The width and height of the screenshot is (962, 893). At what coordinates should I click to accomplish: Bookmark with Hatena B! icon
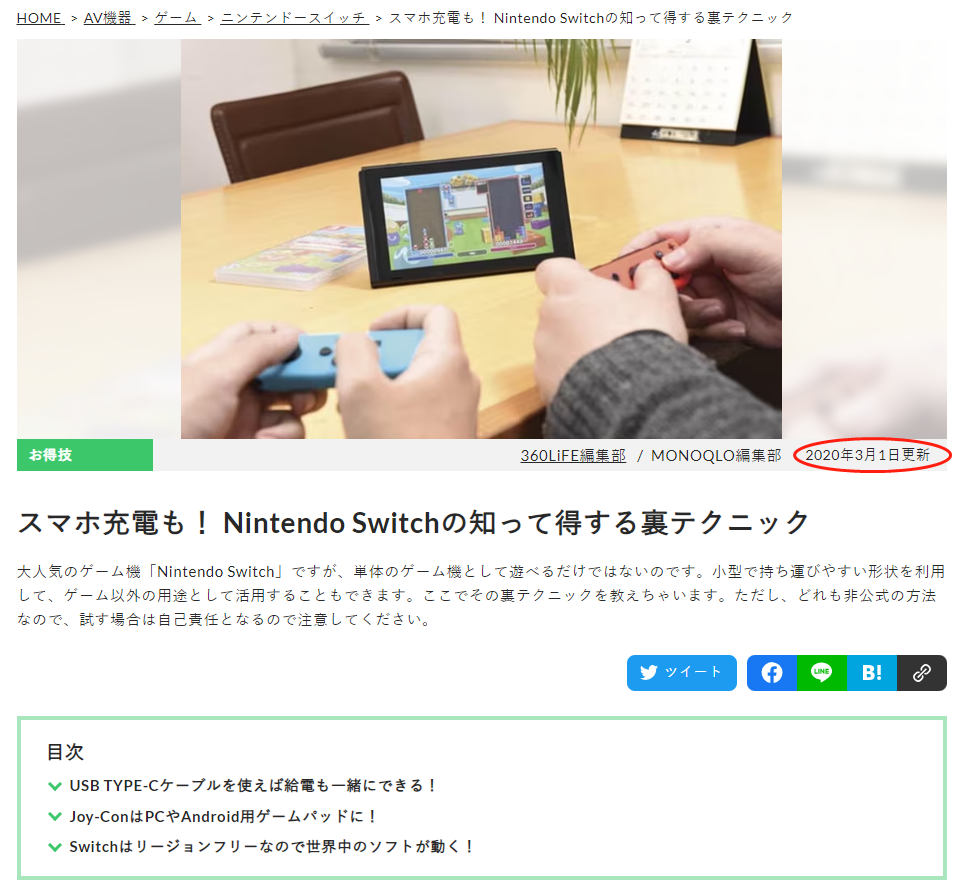[872, 673]
